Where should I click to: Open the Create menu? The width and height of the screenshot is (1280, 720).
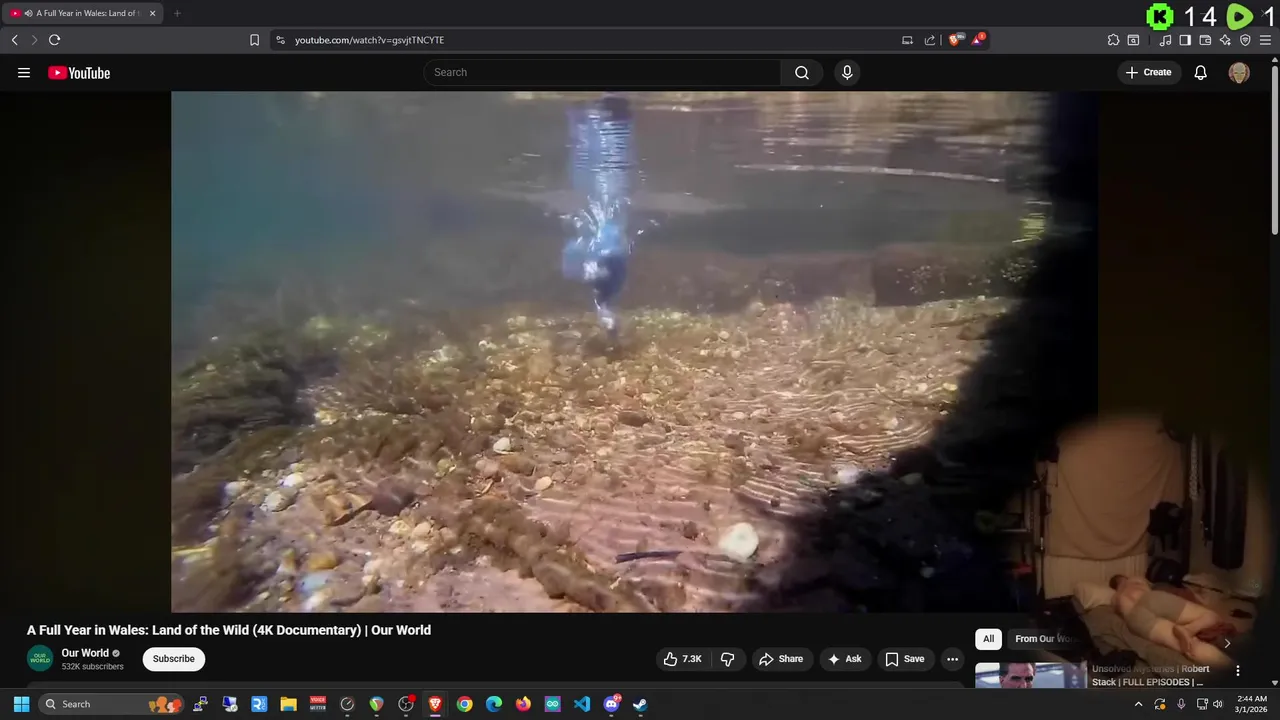pos(1148,72)
